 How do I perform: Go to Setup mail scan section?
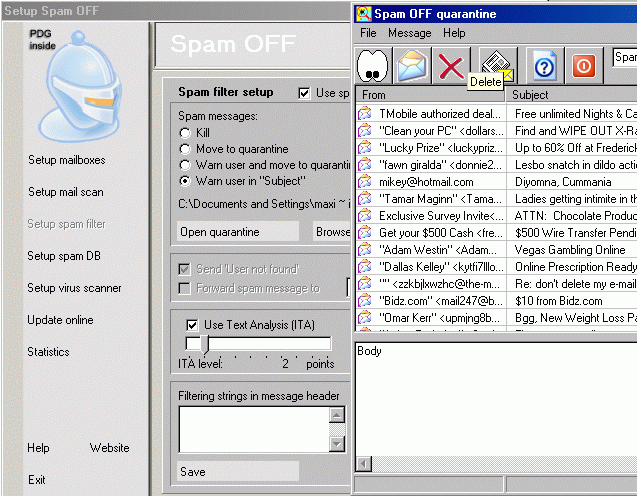tap(65, 192)
